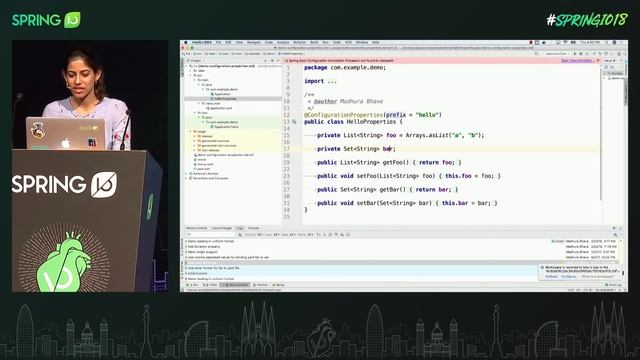The height and width of the screenshot is (360, 640).
Task: Collapse the src folder in project tree
Action: pos(190,75)
